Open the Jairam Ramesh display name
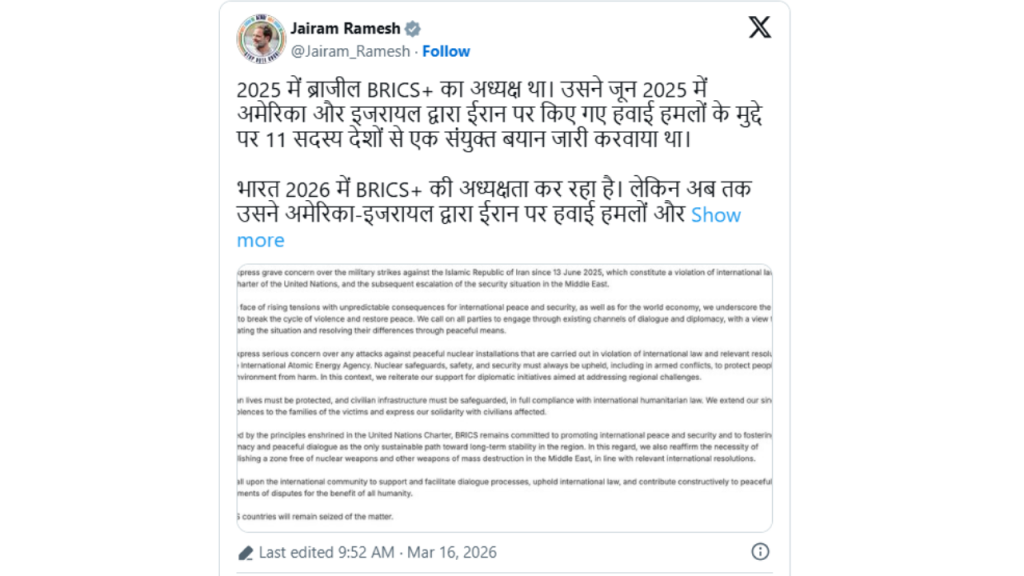The height and width of the screenshot is (576, 1024). pos(345,29)
